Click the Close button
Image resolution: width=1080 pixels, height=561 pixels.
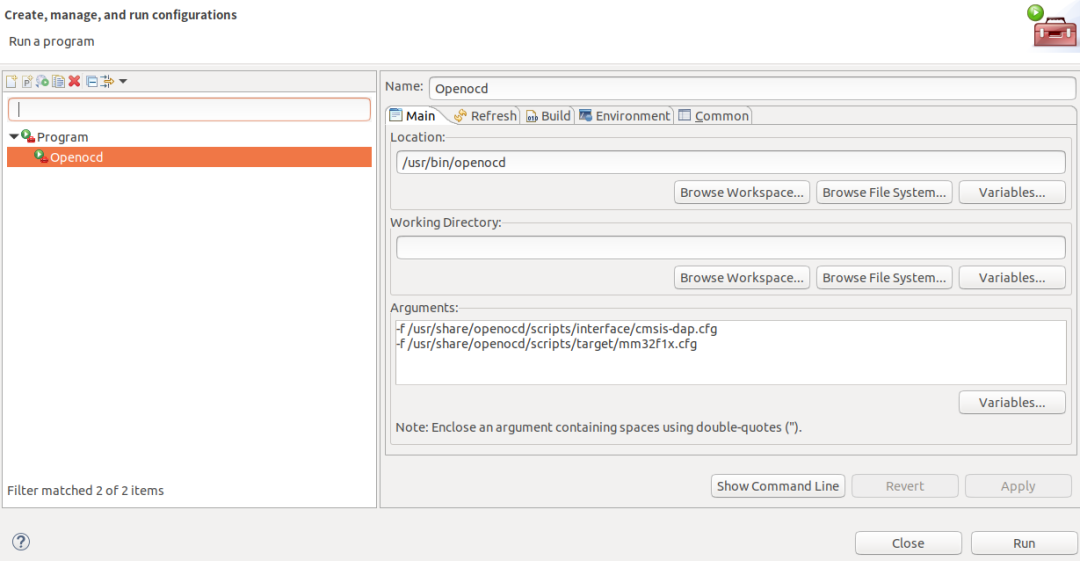point(908,543)
